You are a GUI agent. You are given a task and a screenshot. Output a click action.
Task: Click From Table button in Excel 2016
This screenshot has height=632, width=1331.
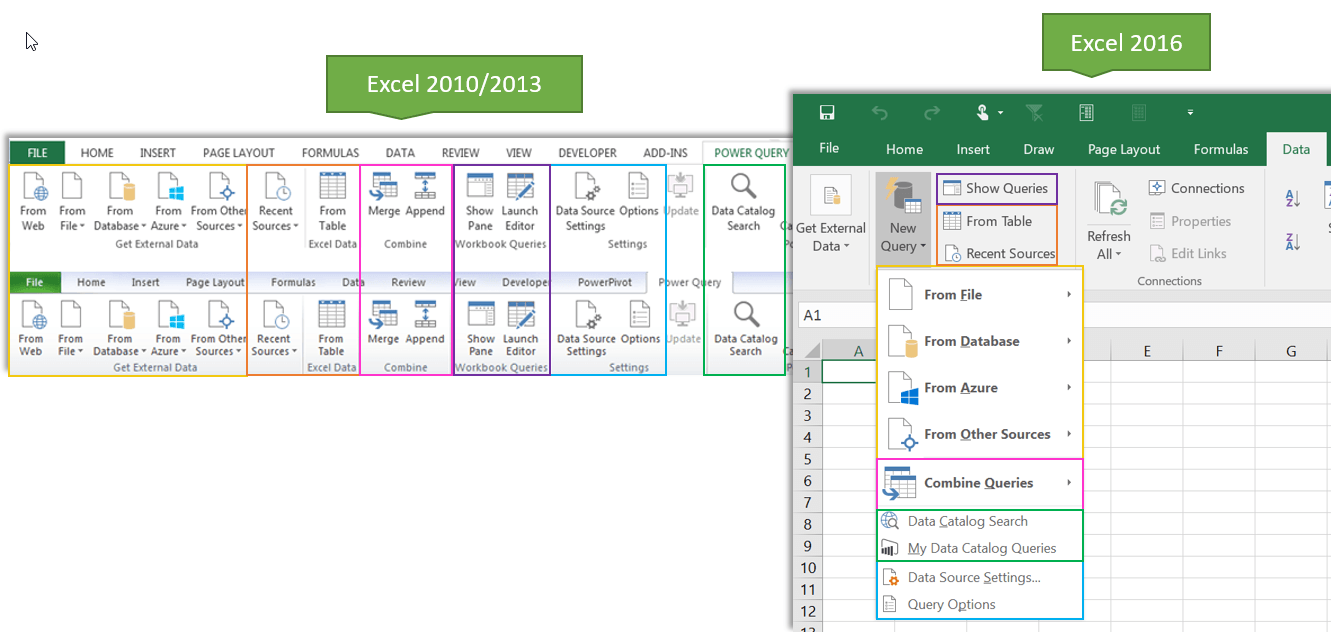(988, 221)
